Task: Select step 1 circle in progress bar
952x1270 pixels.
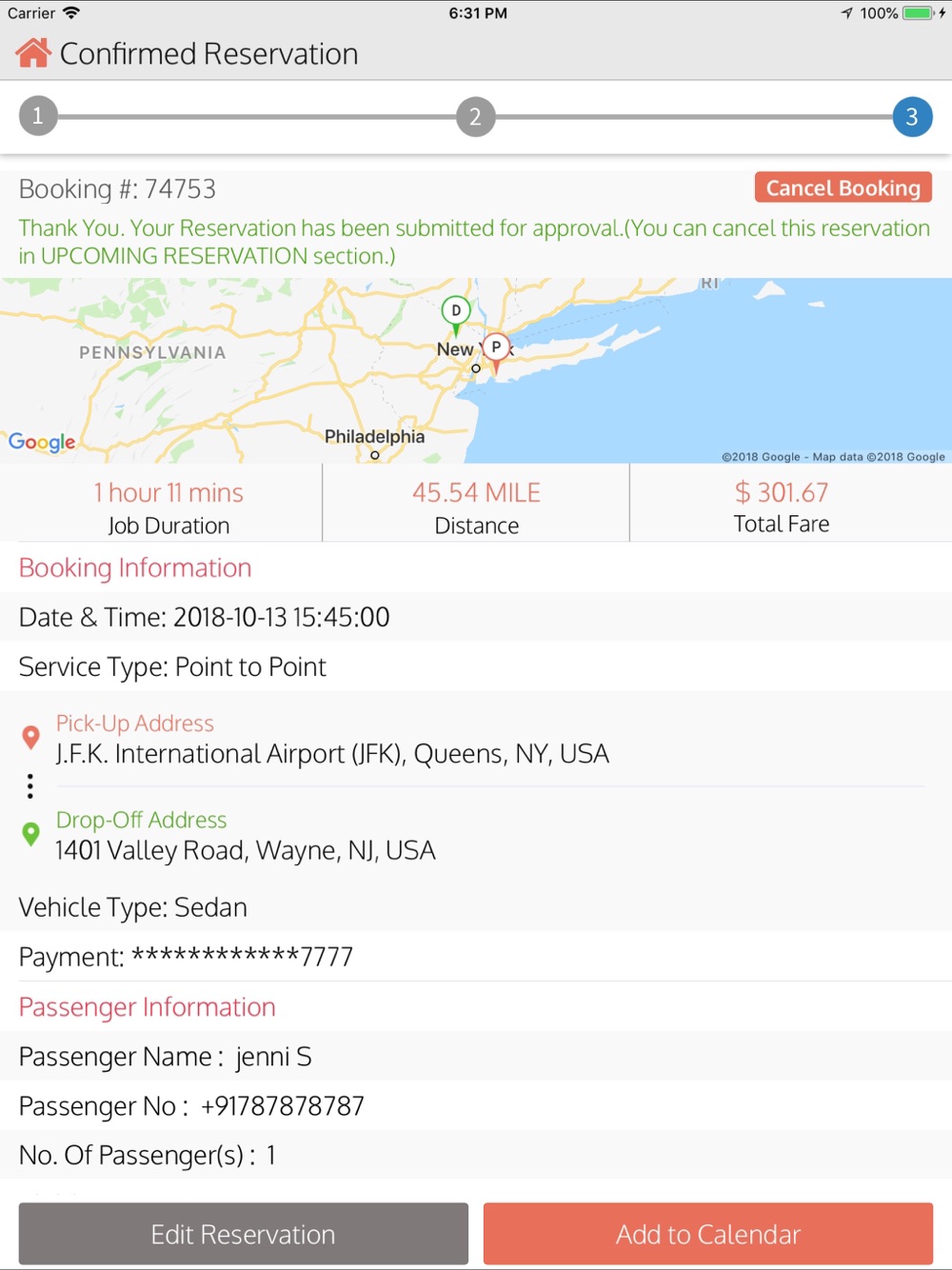Action: [38, 116]
